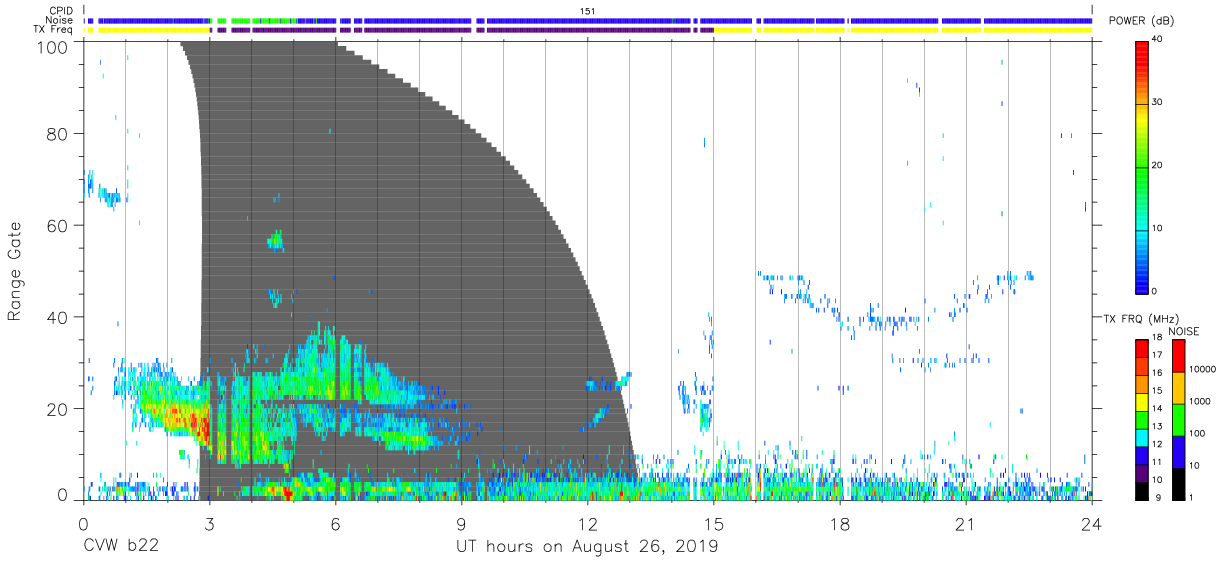Click the x-axis tick label '3'
The width and height of the screenshot is (1228, 567).
coord(209,524)
